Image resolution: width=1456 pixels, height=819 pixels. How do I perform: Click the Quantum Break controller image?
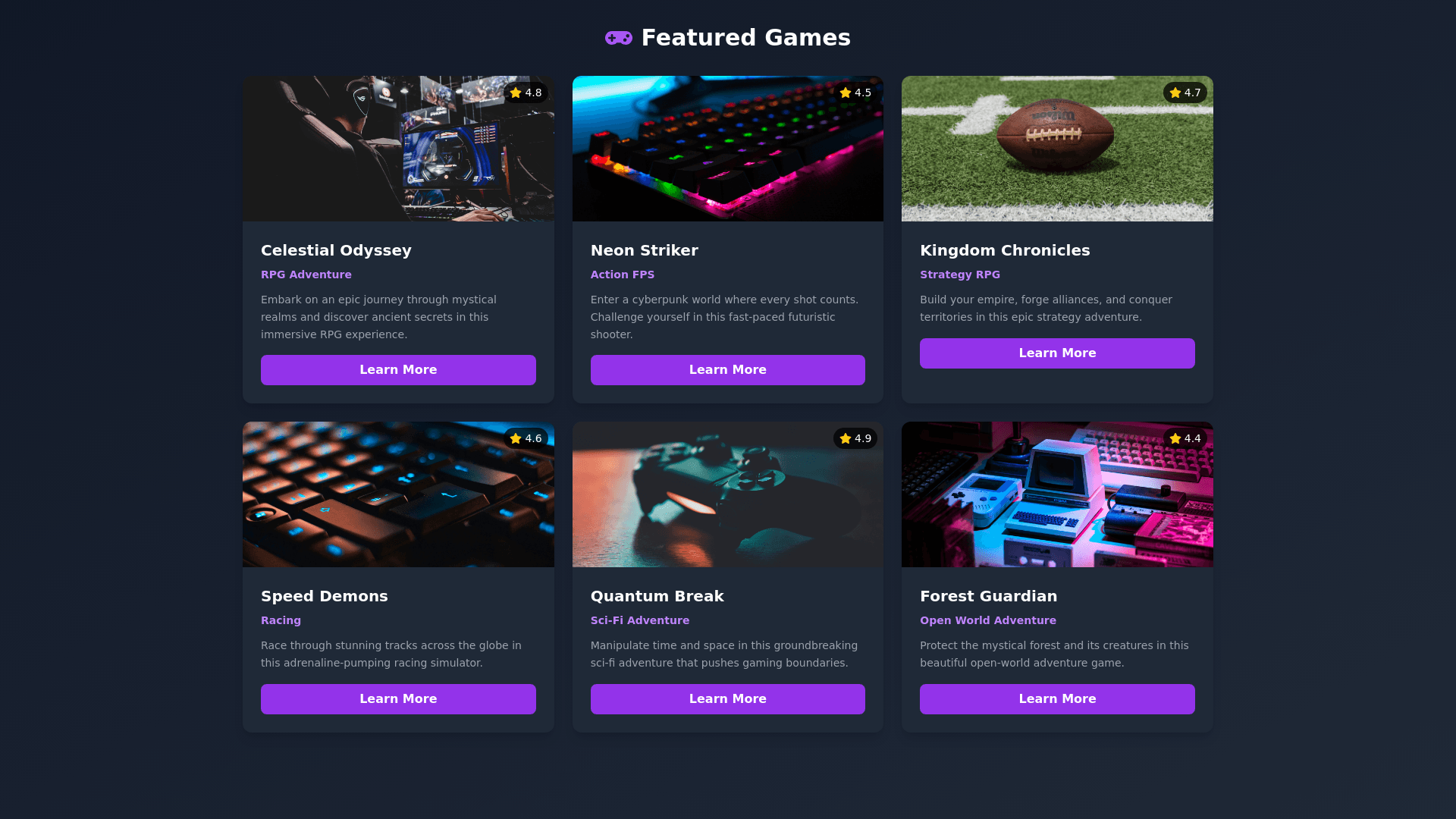[728, 494]
